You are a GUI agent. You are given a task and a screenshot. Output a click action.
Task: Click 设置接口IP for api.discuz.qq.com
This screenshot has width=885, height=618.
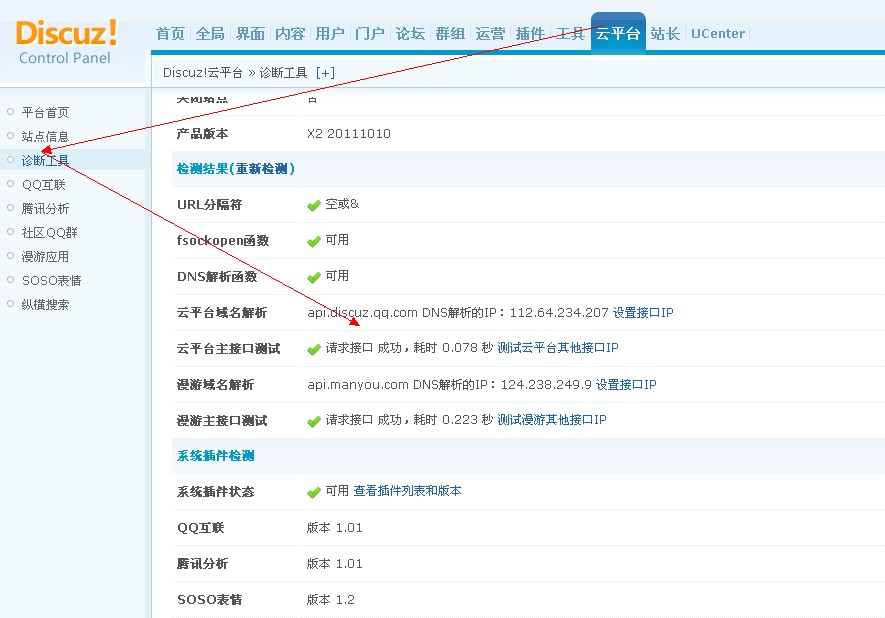pyautogui.click(x=643, y=312)
